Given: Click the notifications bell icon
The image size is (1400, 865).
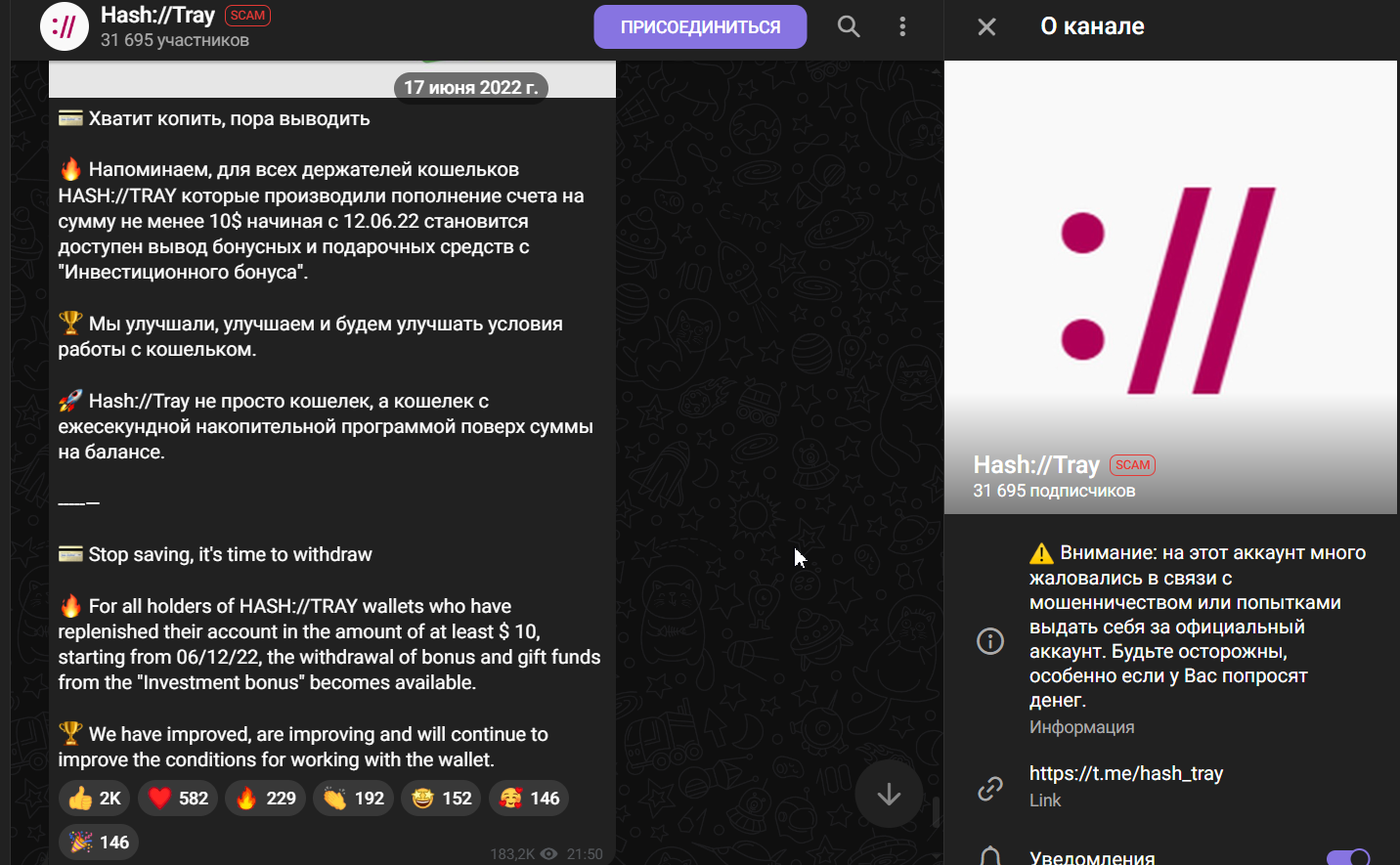Looking at the screenshot, I should click(990, 857).
